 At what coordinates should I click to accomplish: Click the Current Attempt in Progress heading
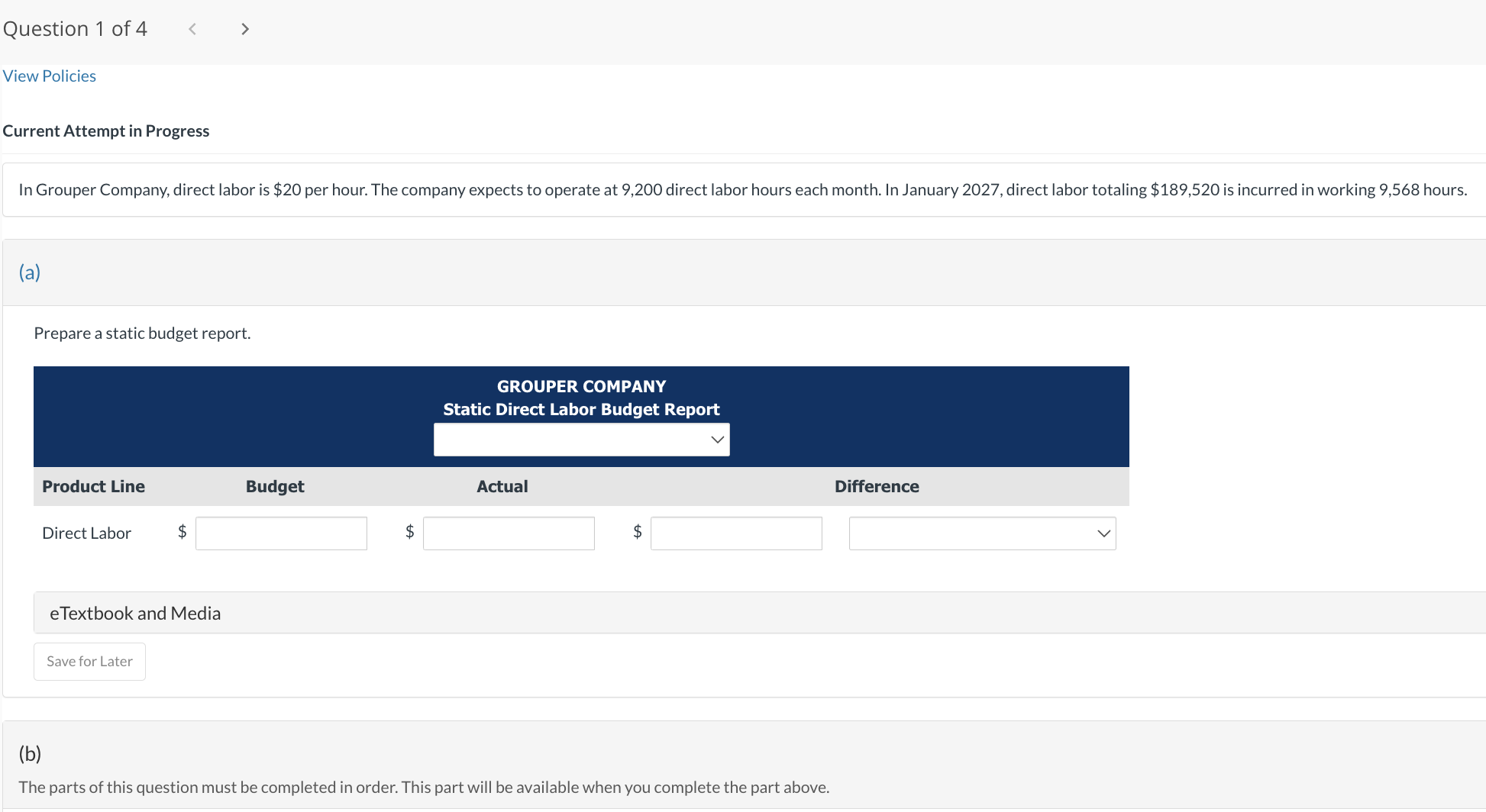coord(106,130)
